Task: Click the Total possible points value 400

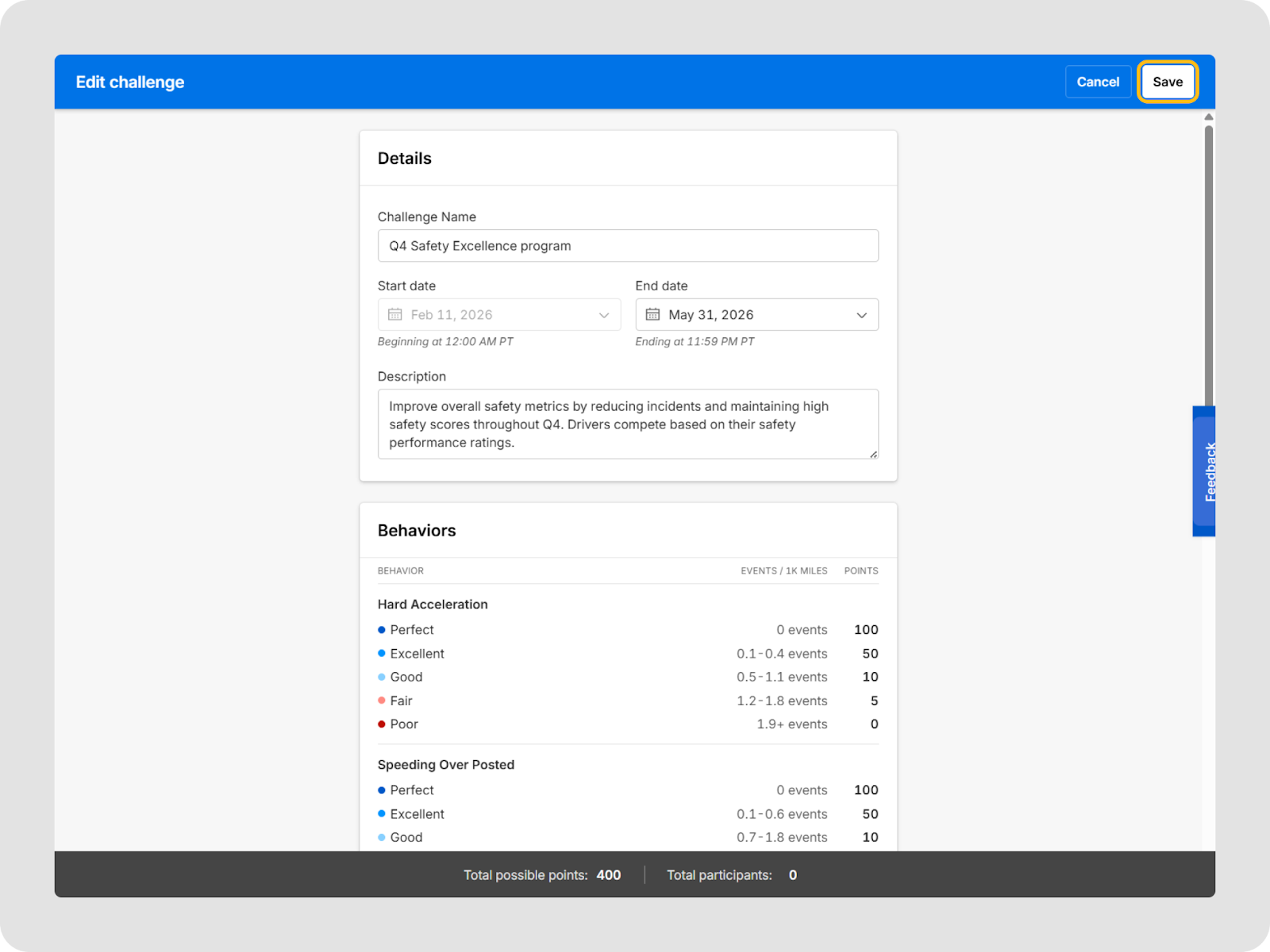Action: 608,875
